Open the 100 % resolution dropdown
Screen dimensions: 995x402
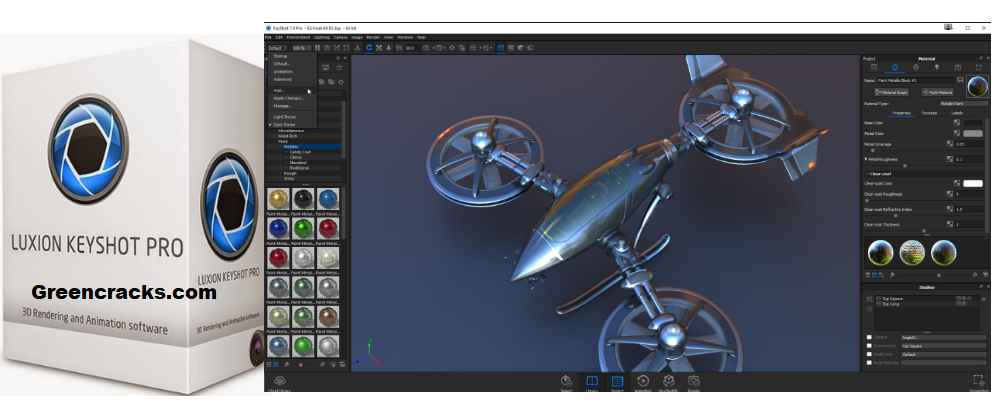(x=301, y=48)
